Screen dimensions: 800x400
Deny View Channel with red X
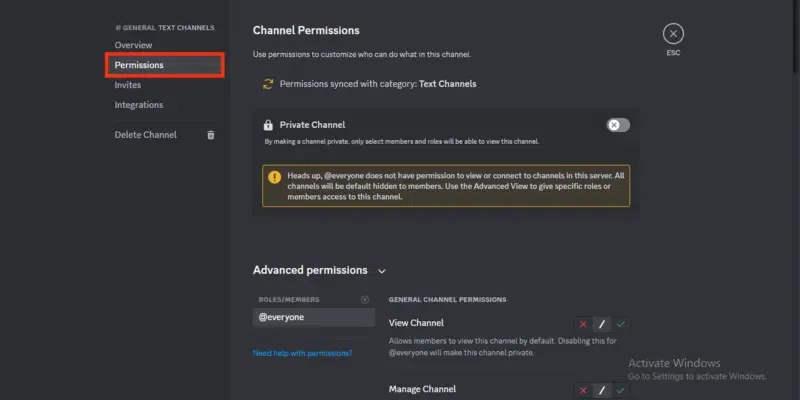pyautogui.click(x=583, y=324)
